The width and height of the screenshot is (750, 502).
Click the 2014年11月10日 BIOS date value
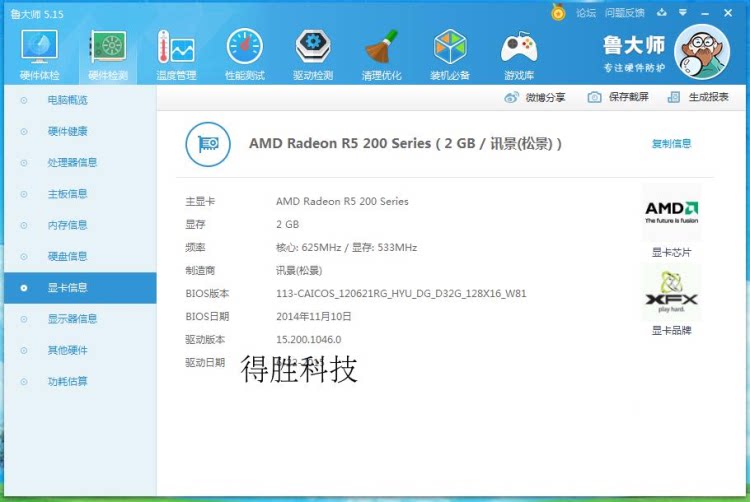pos(314,316)
